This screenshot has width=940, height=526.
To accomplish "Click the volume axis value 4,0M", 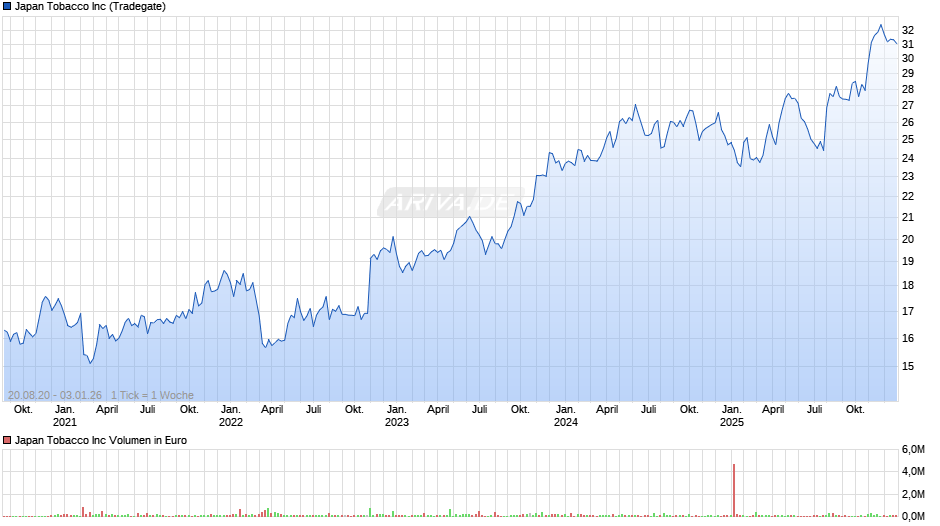I will (x=913, y=472).
